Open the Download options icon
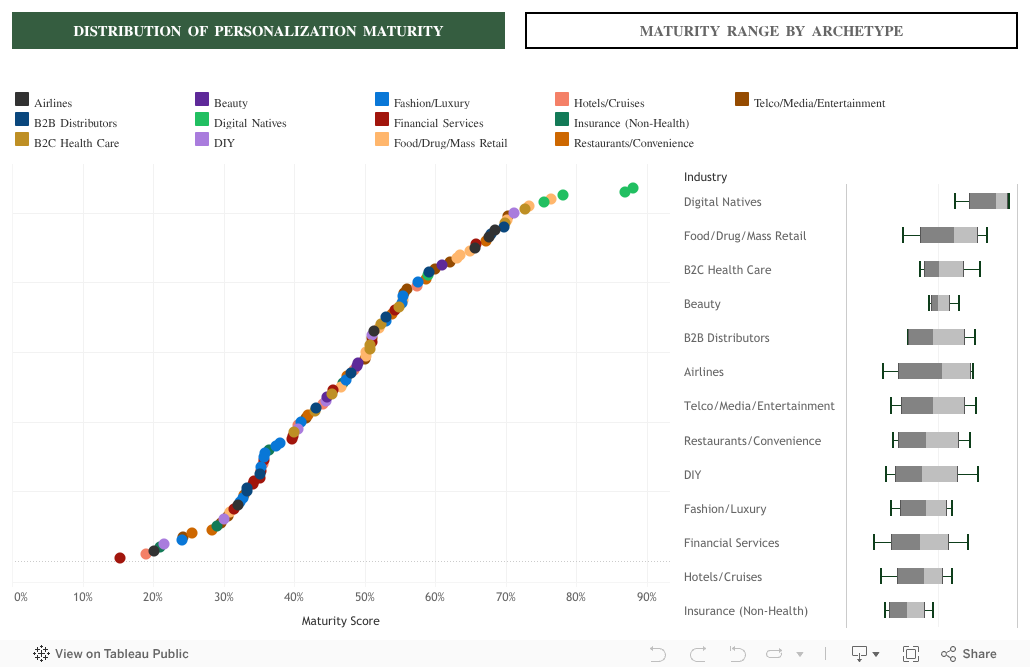Viewport: 1030px width, 667px height. click(859, 654)
